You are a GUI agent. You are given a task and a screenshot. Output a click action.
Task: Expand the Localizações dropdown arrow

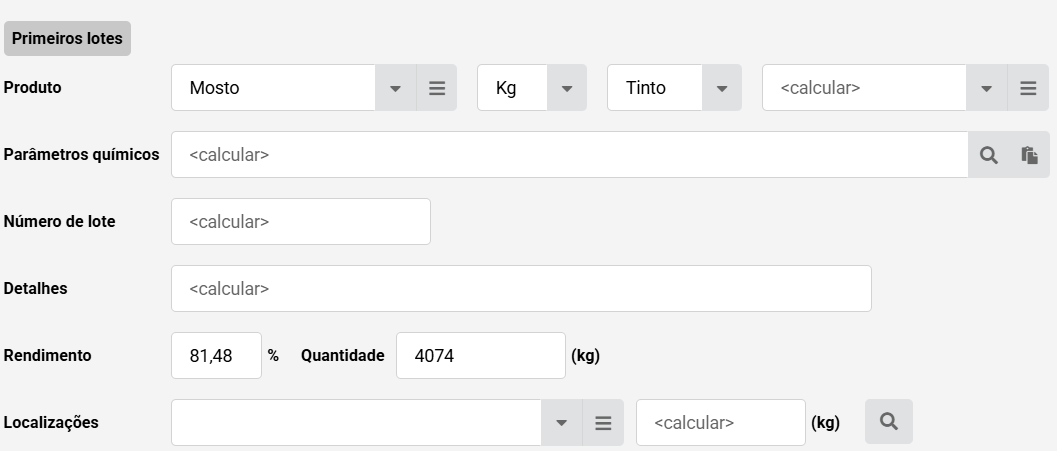tap(562, 423)
